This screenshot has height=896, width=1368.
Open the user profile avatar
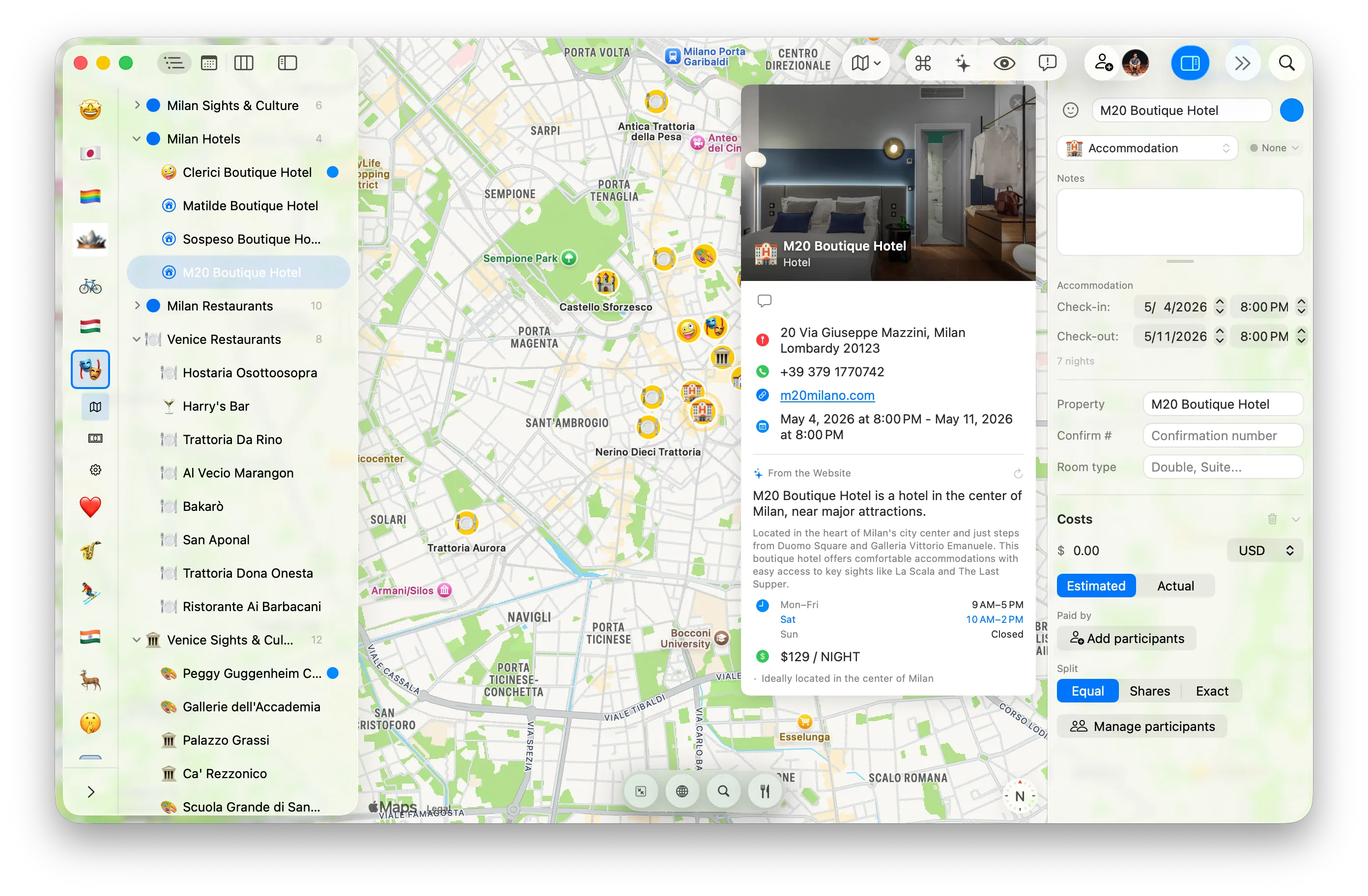coord(1135,63)
